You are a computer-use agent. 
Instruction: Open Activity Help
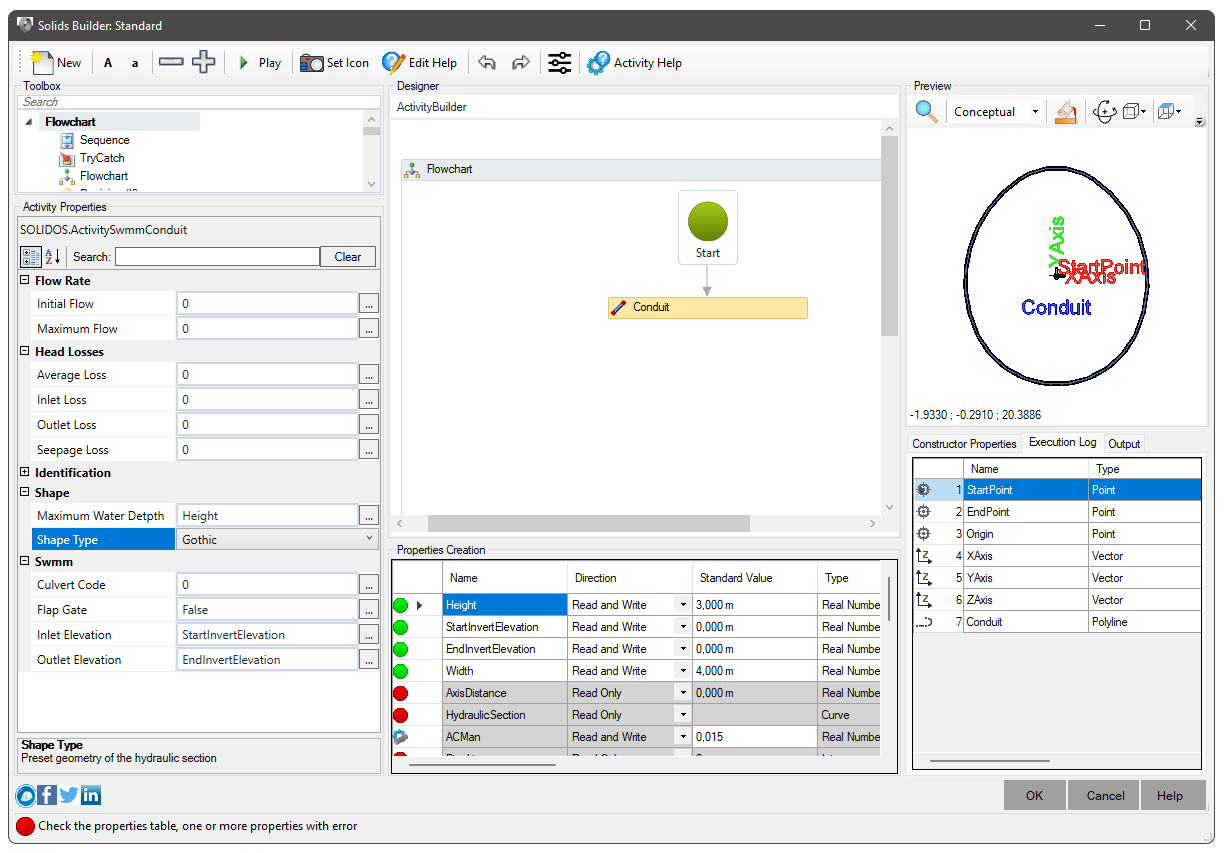click(x=634, y=63)
